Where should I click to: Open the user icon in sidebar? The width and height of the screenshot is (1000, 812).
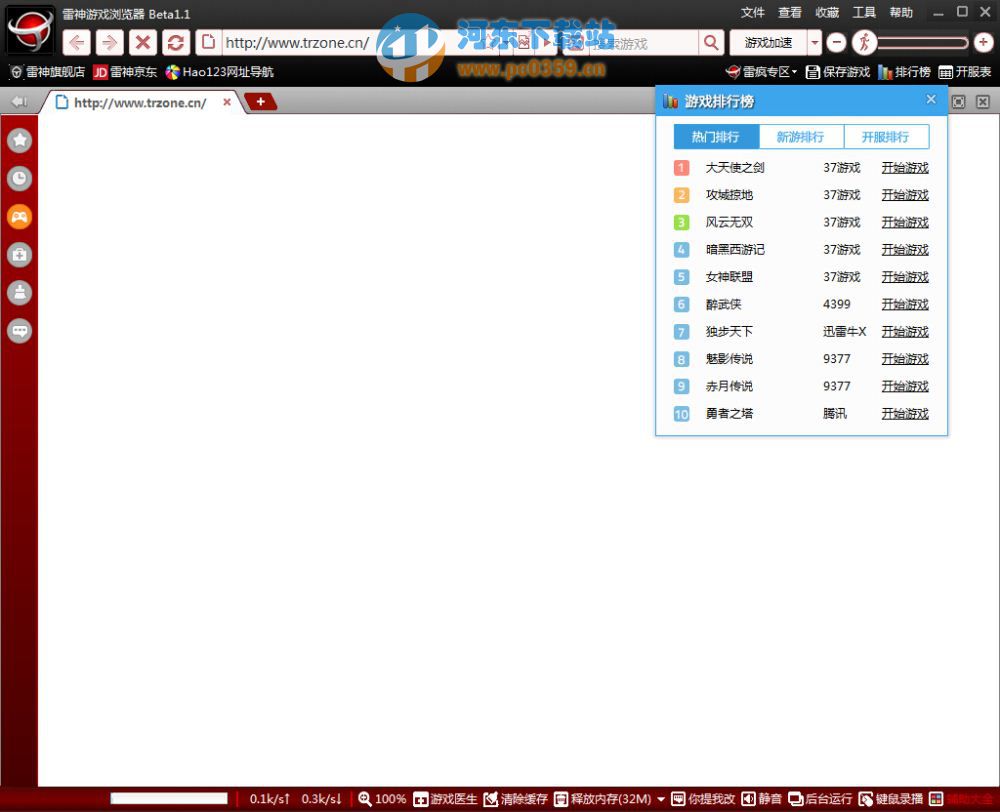[20, 293]
